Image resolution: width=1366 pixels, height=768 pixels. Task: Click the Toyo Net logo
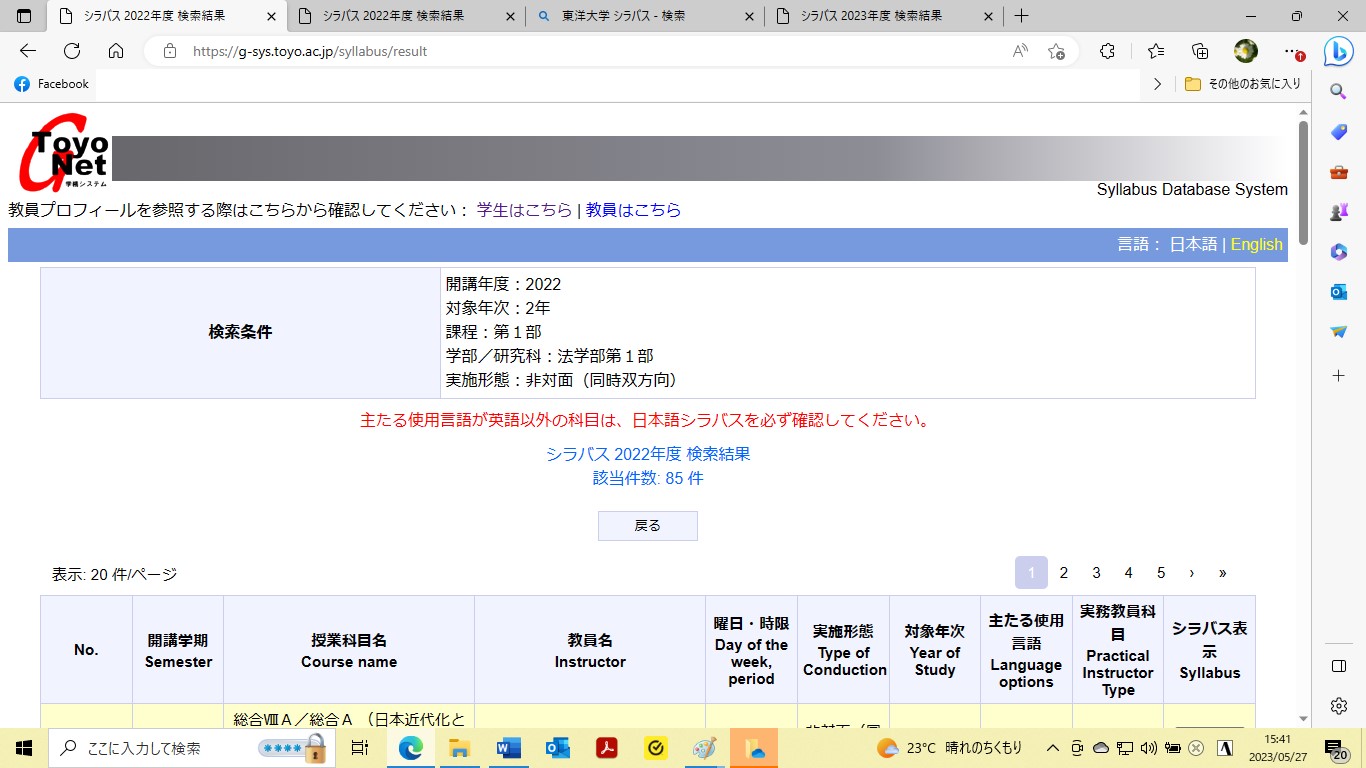click(64, 151)
